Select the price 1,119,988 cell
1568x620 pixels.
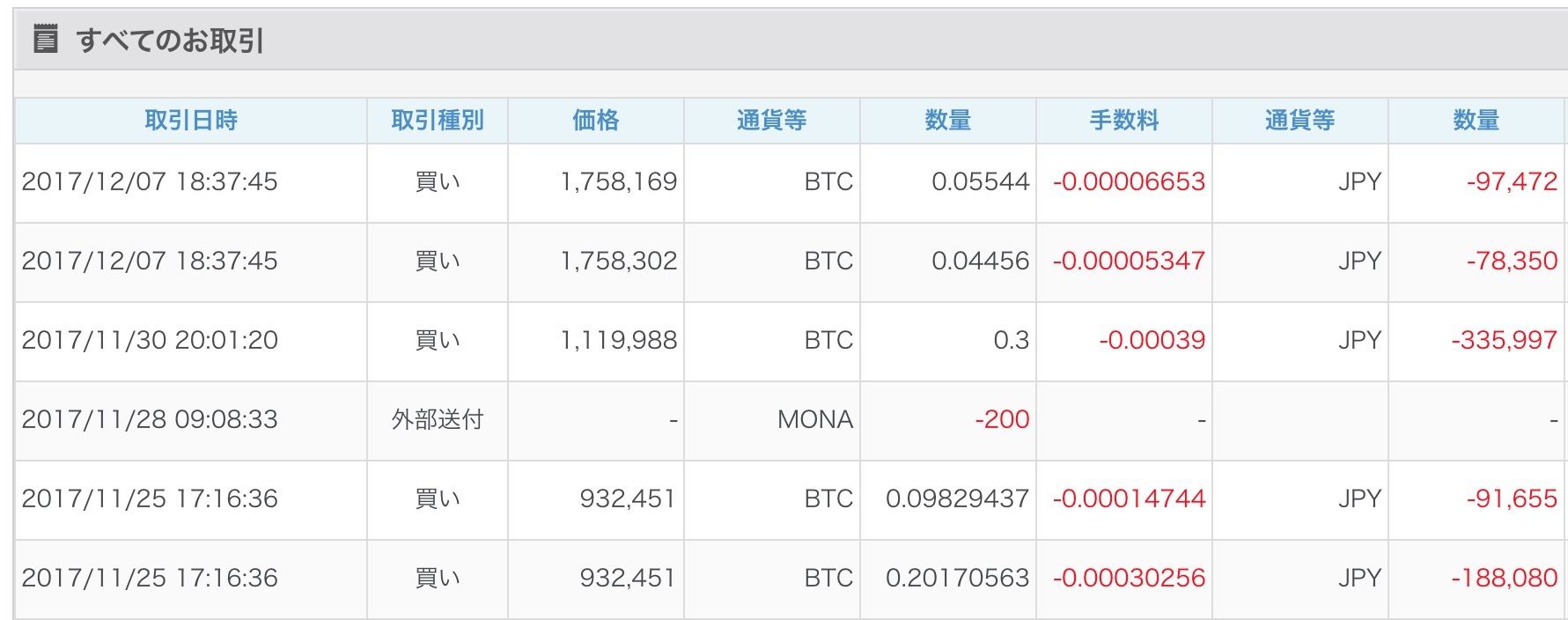596,342
